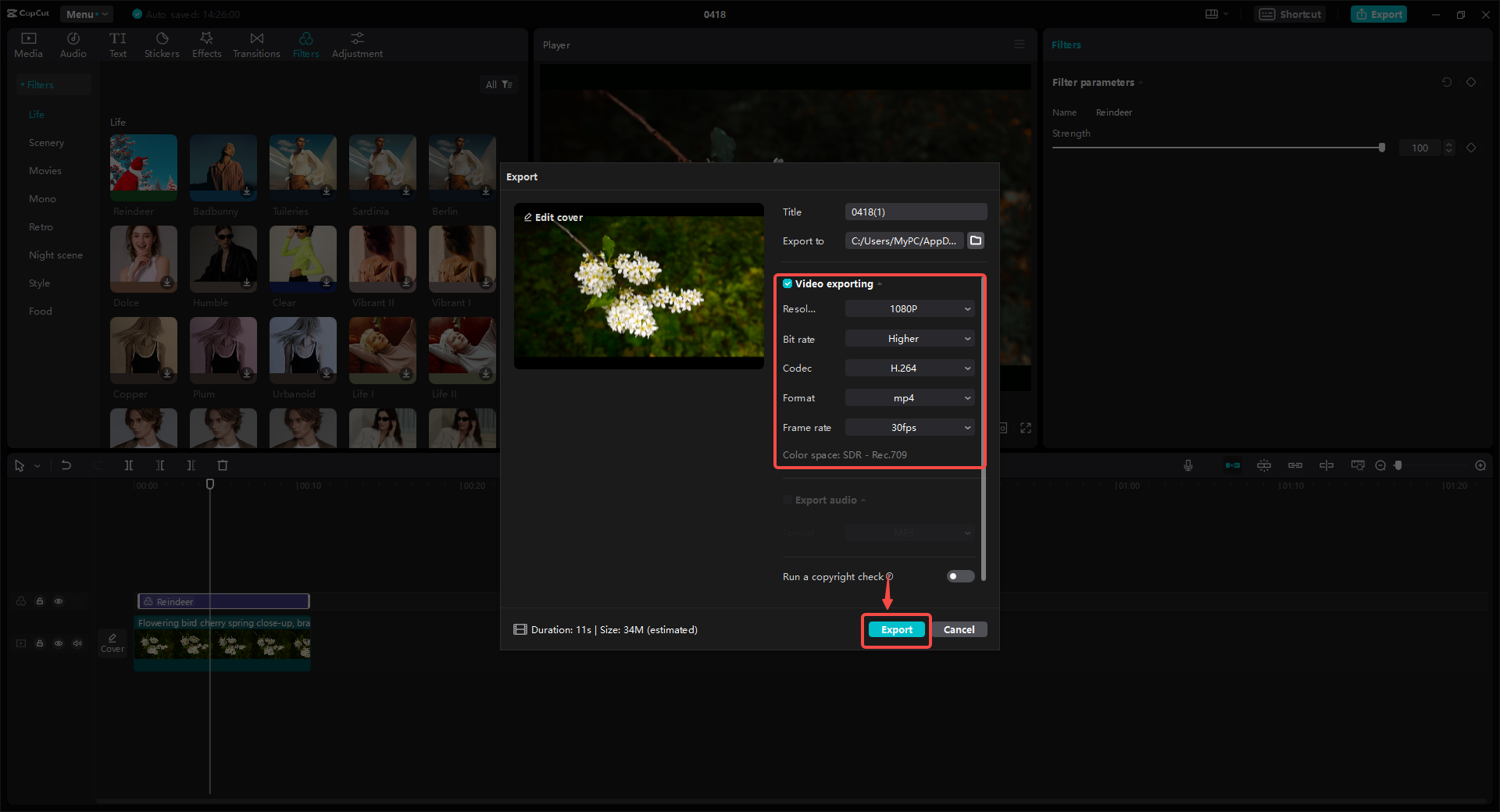Split the clip at the playhead
Image resolution: width=1500 pixels, height=812 pixels.
click(129, 465)
